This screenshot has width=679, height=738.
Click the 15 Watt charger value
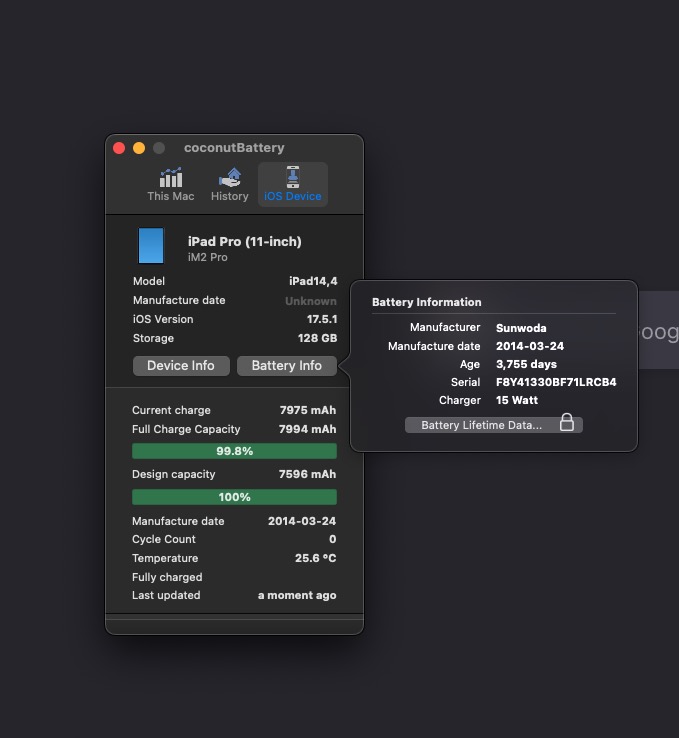[x=517, y=401]
